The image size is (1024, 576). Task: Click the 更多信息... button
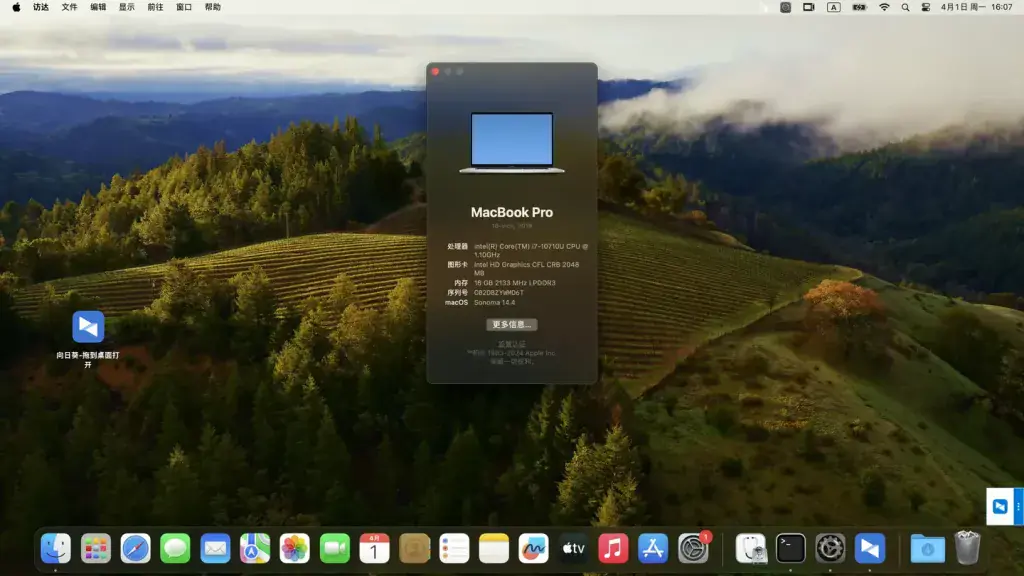(512, 325)
